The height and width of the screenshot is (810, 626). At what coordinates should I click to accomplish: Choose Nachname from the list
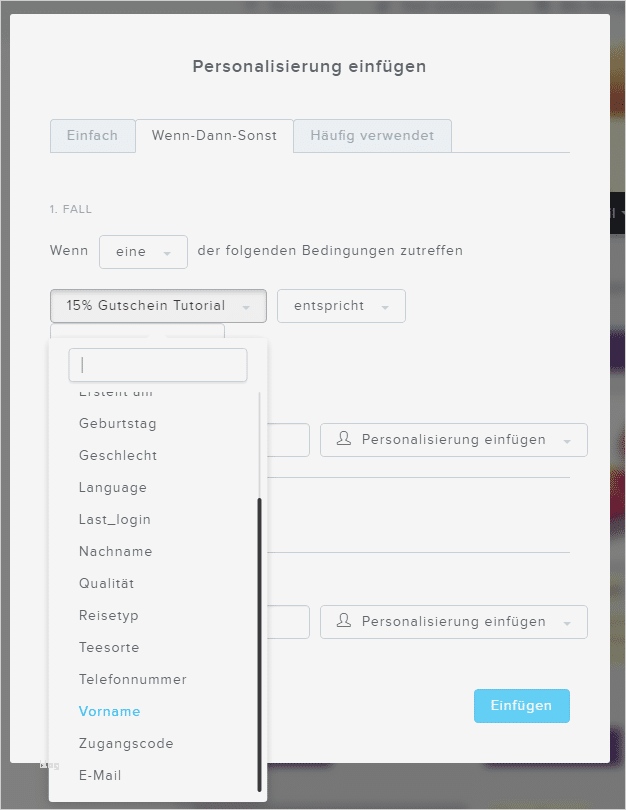tap(116, 552)
